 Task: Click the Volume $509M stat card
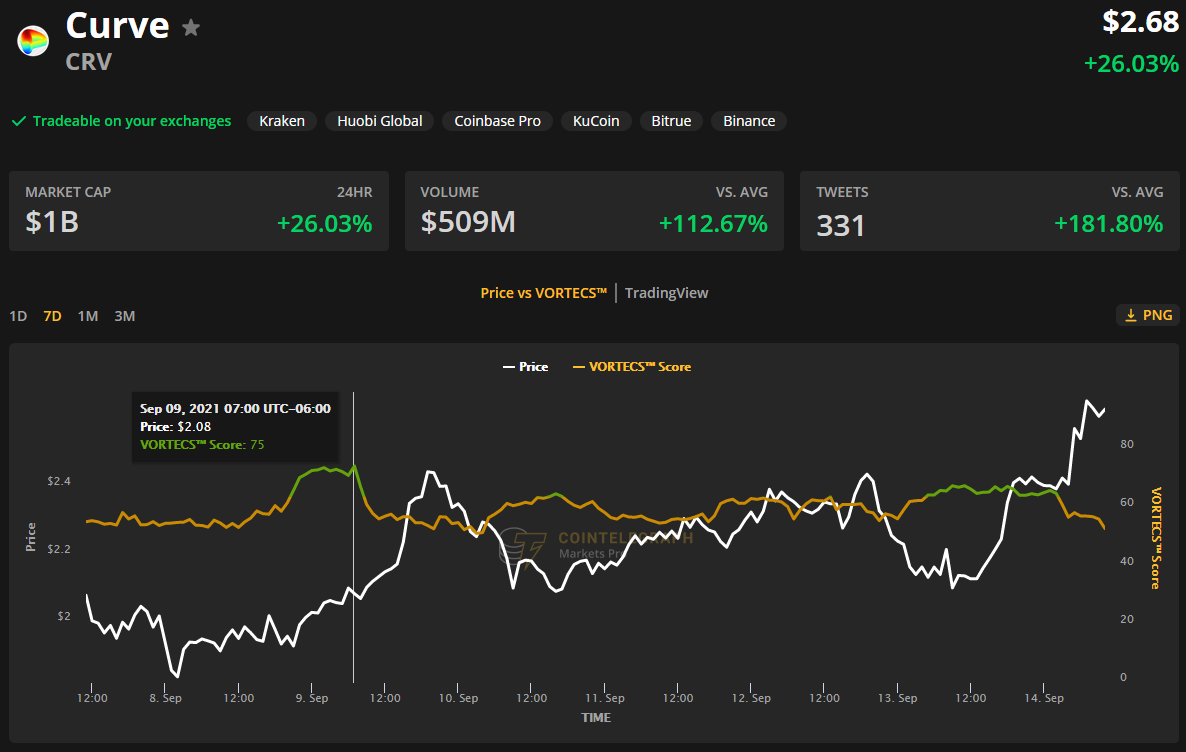tap(594, 211)
